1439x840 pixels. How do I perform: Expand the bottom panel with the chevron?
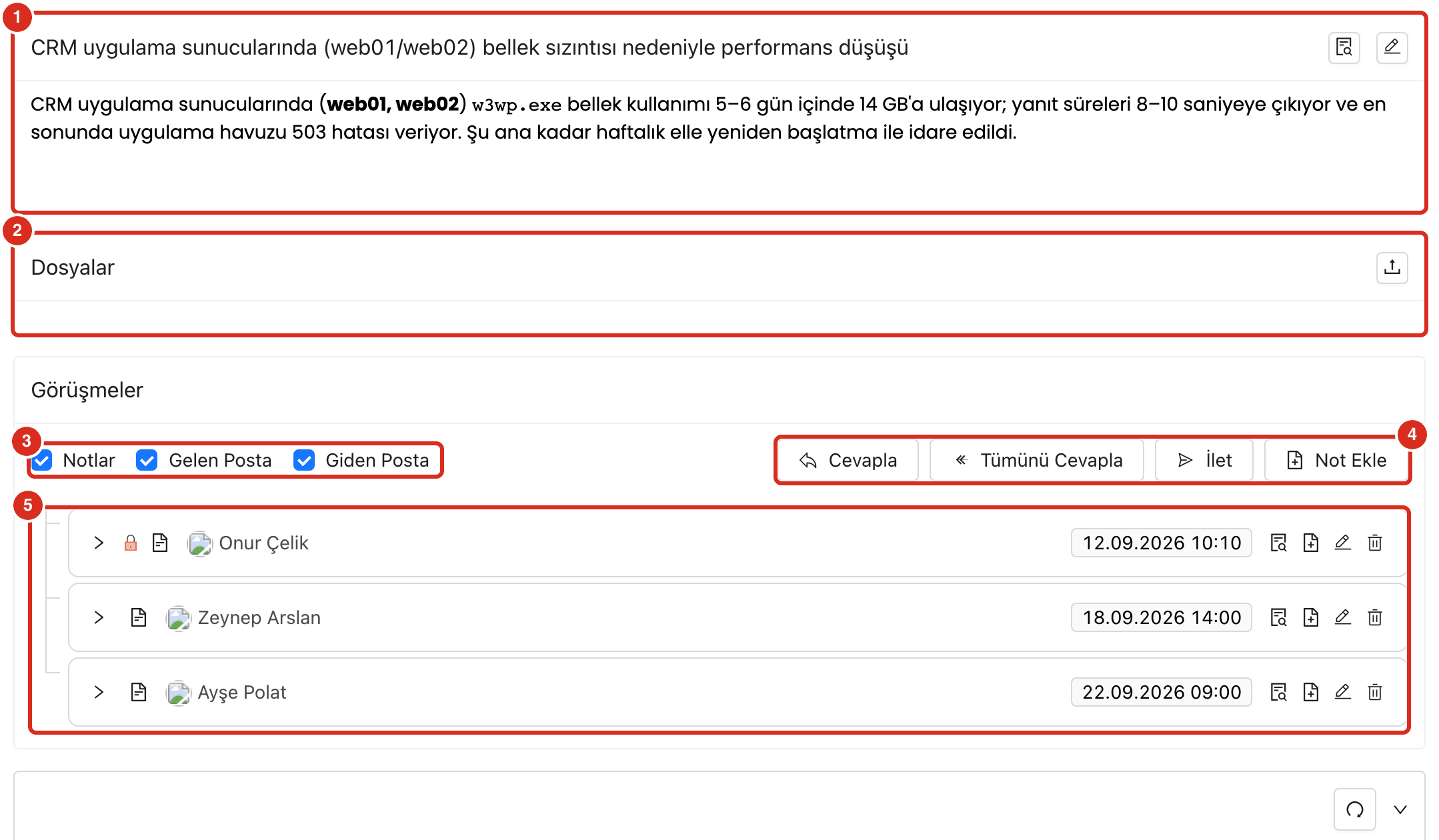coord(1400,810)
